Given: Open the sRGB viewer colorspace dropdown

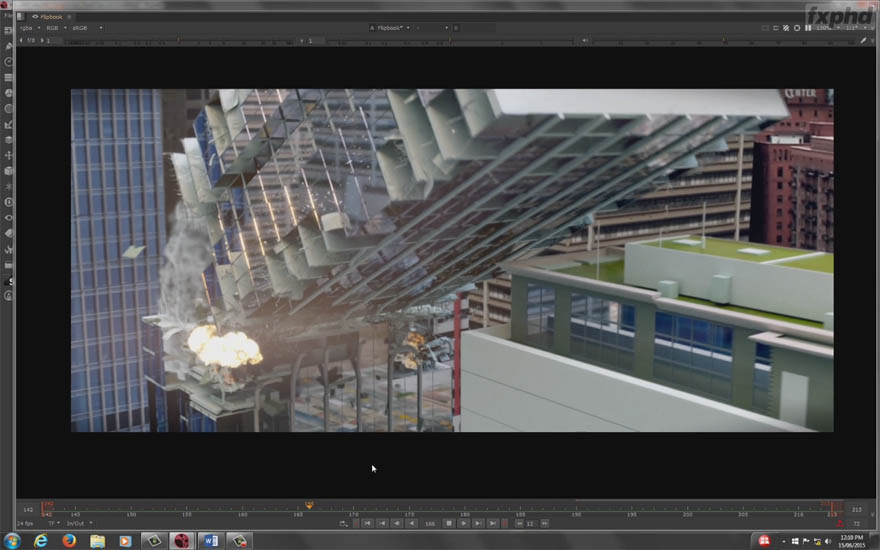Looking at the screenshot, I should coord(87,28).
